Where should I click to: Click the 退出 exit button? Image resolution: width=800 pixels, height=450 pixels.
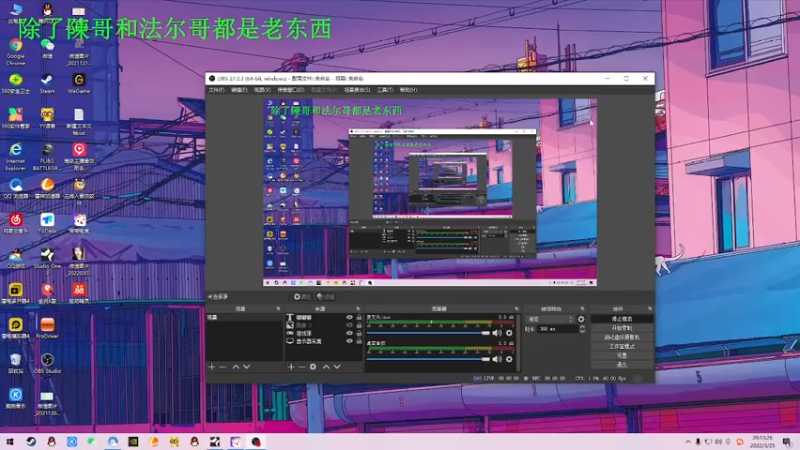click(x=621, y=365)
